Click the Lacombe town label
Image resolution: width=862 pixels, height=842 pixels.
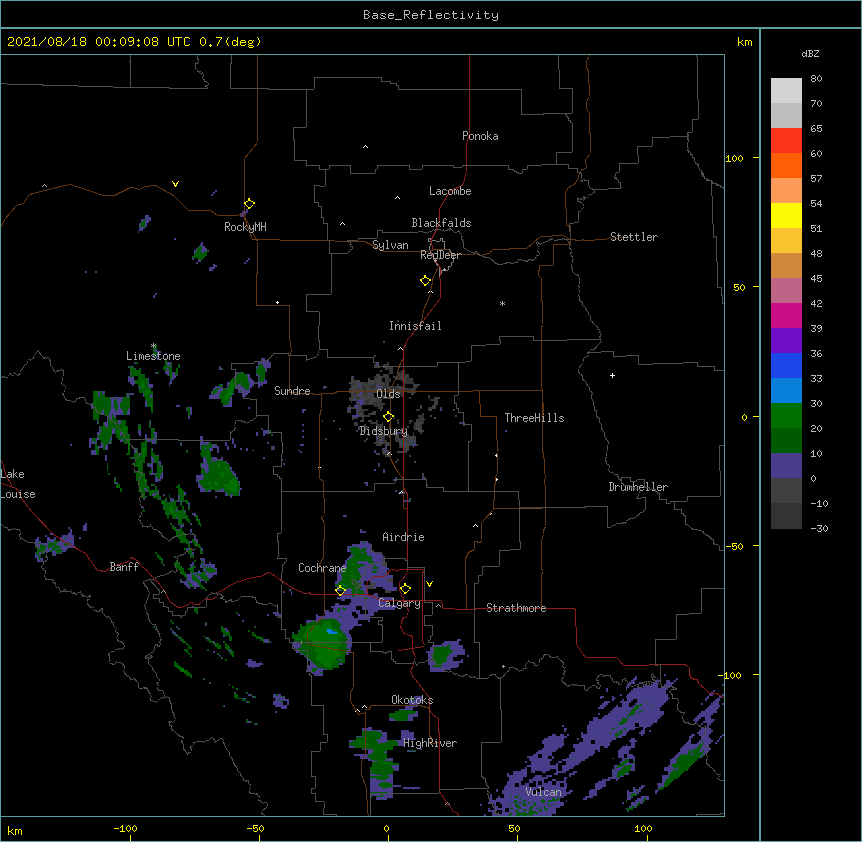pos(450,191)
